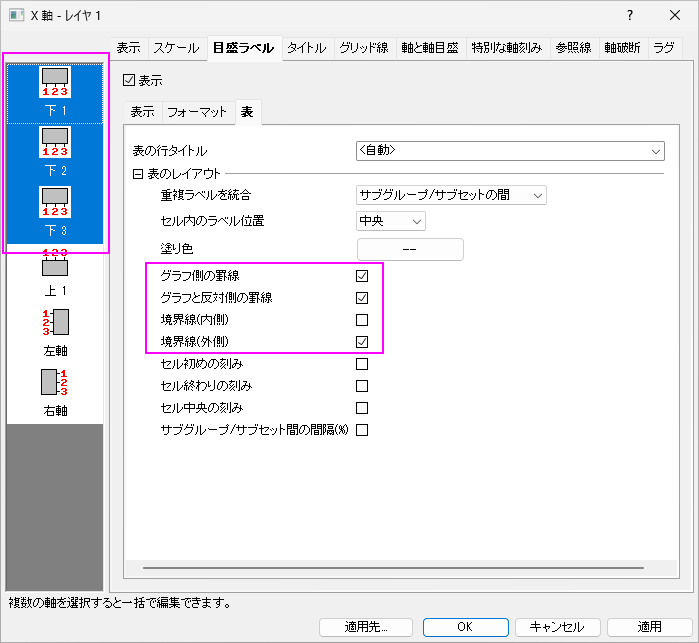Open the 表の行タイトル dropdown
699x643 pixels.
pyautogui.click(x=510, y=151)
